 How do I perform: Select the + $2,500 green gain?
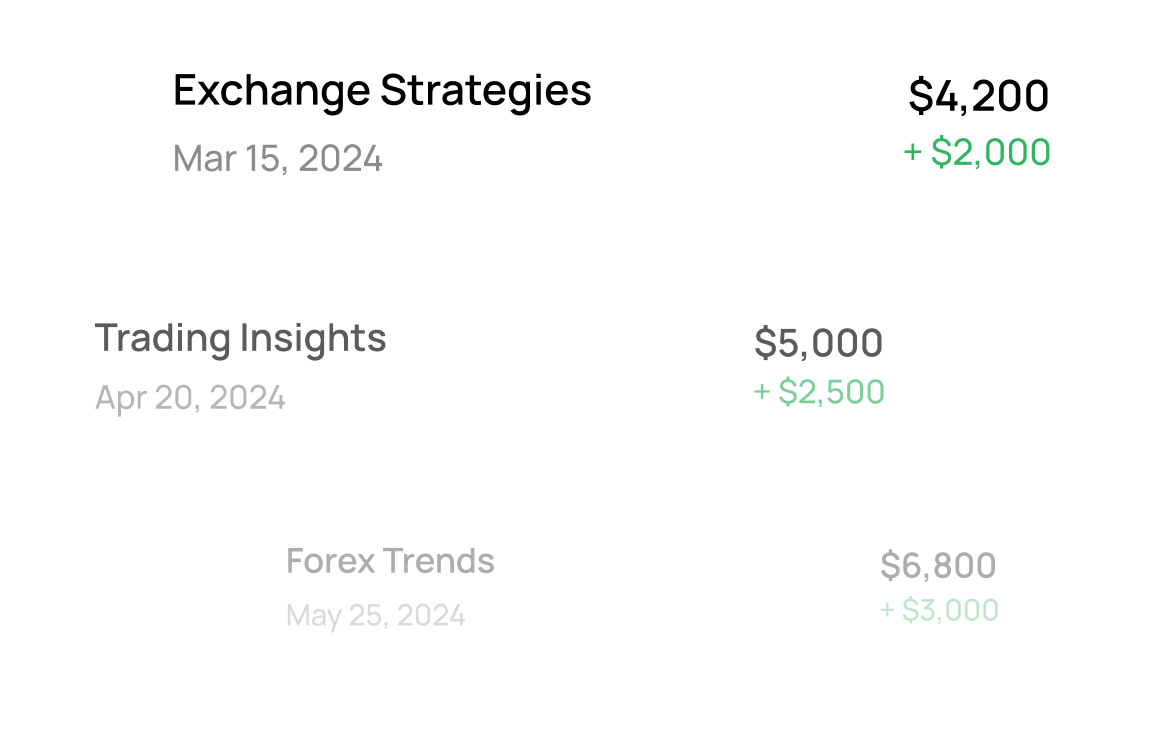819,391
